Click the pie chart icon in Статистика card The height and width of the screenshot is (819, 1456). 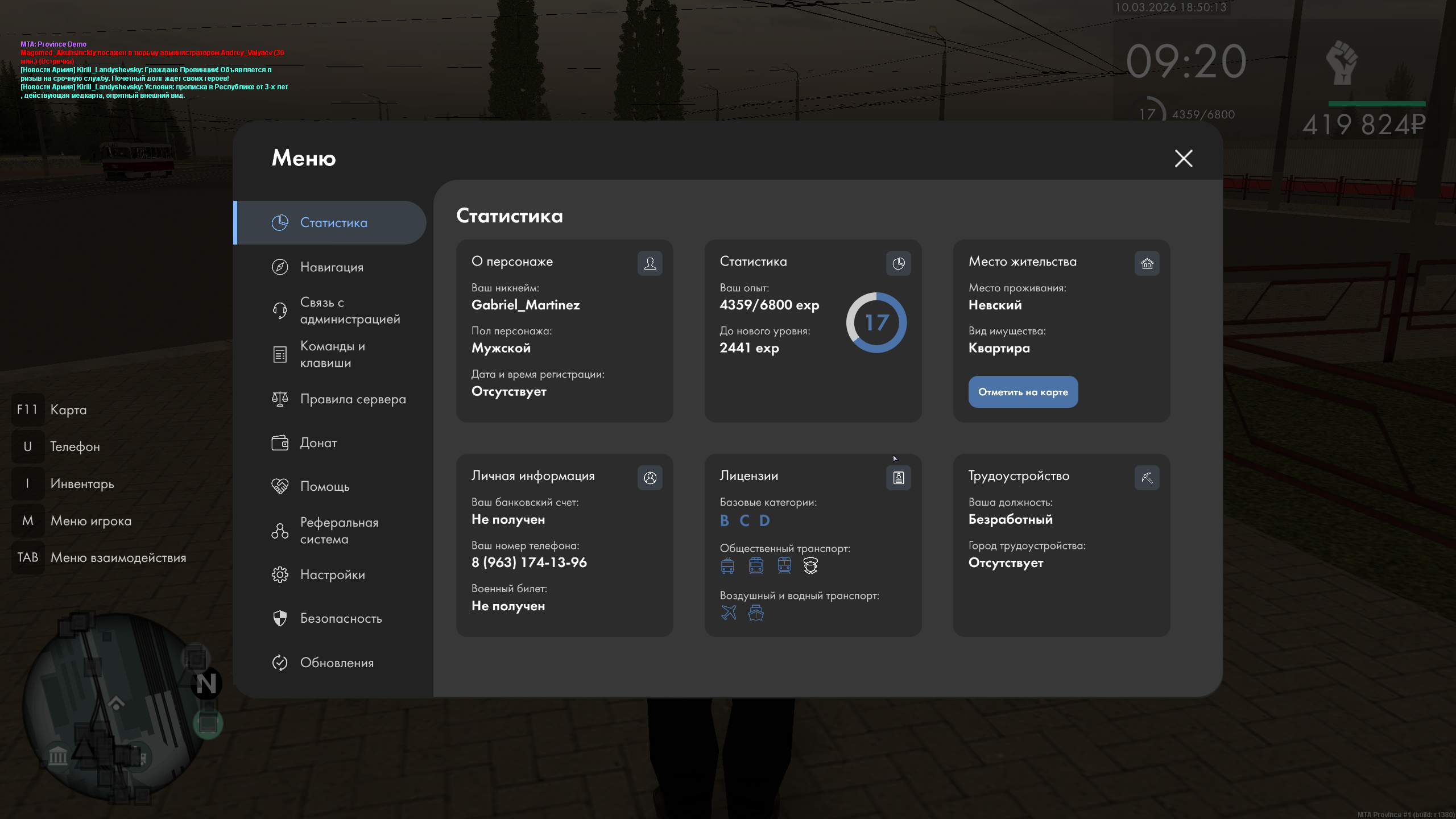(x=898, y=263)
